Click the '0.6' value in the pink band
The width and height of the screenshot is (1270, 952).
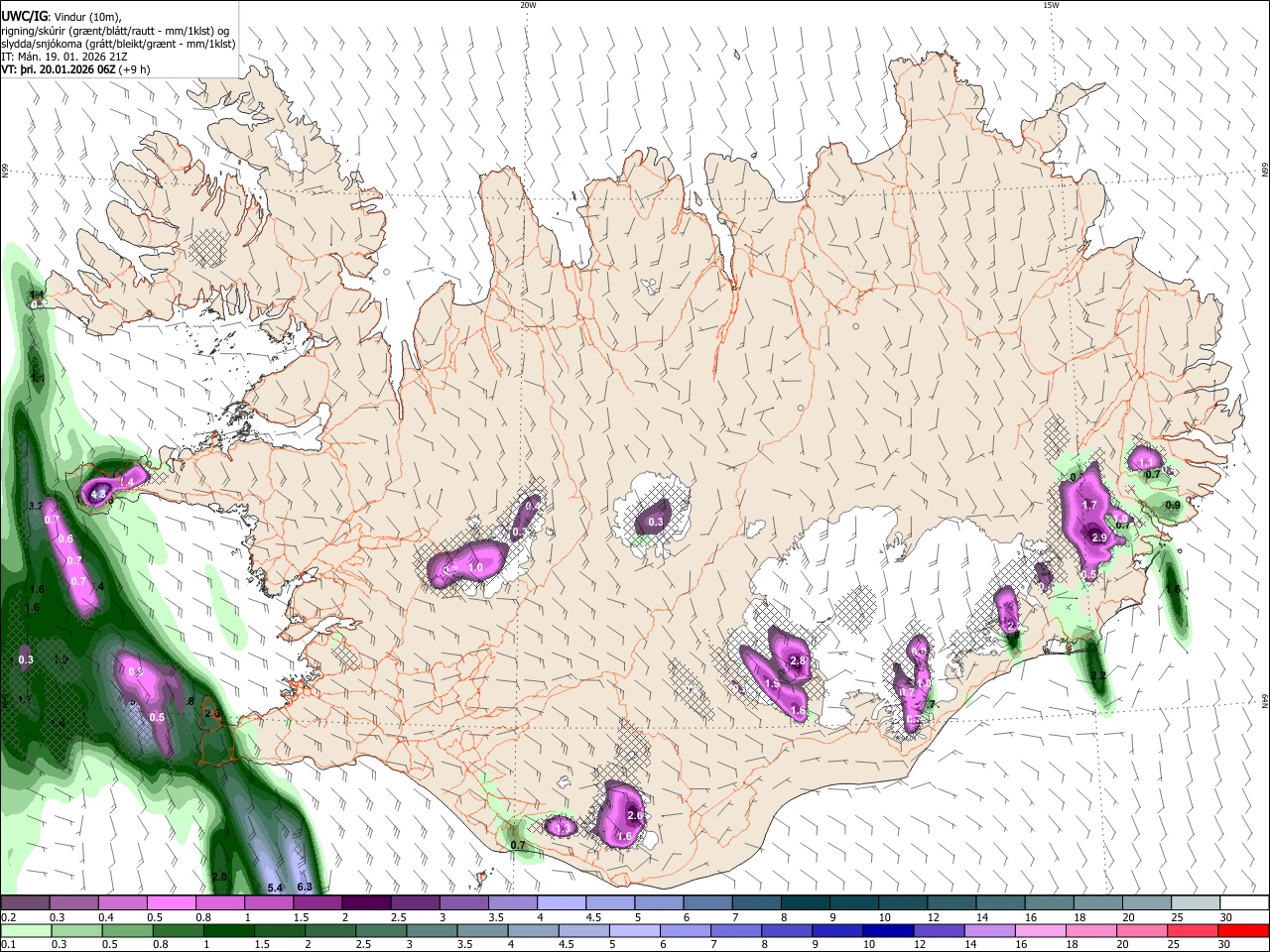tap(65, 538)
